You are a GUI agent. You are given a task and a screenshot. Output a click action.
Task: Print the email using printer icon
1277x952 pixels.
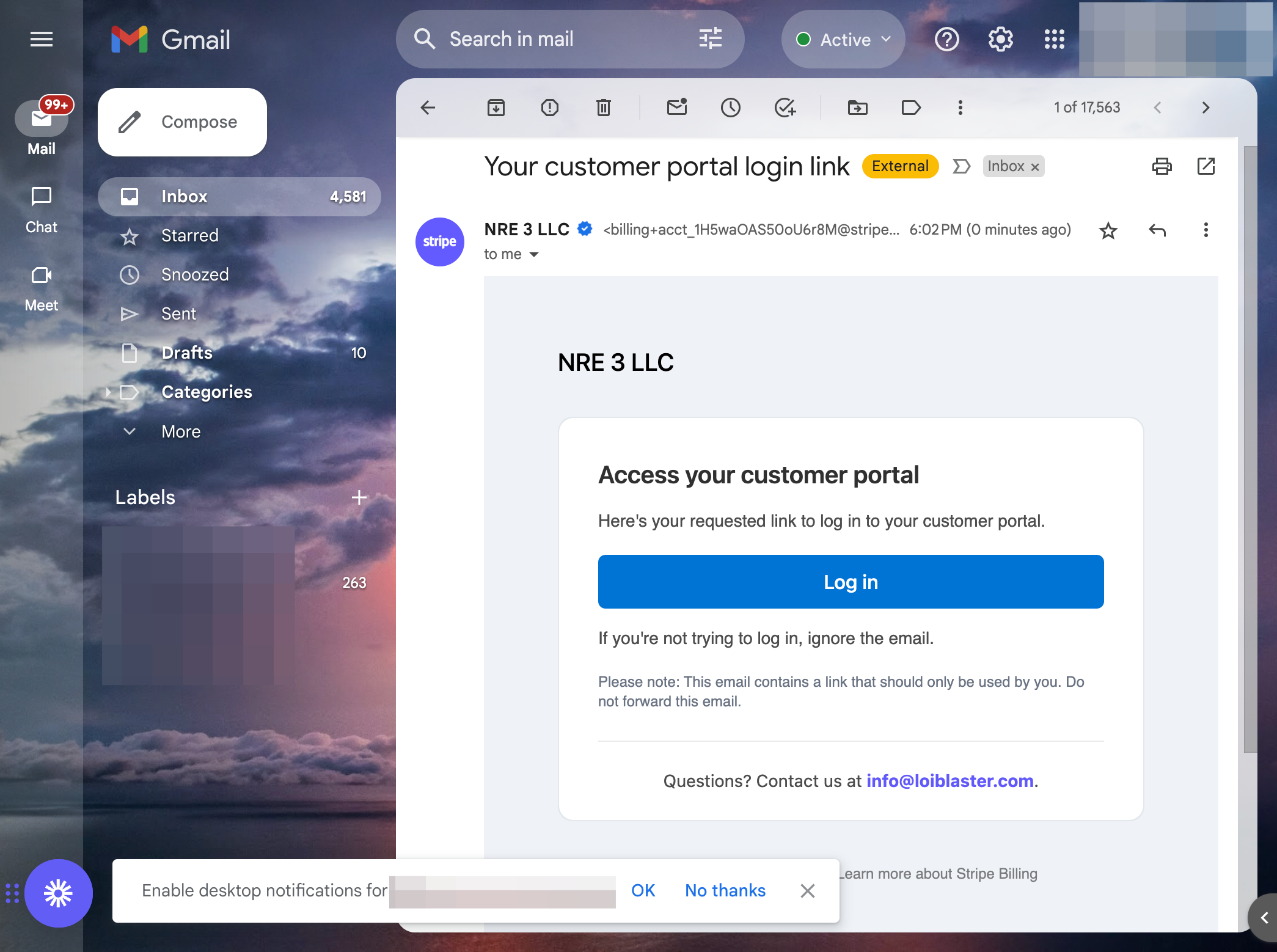[x=1162, y=166]
